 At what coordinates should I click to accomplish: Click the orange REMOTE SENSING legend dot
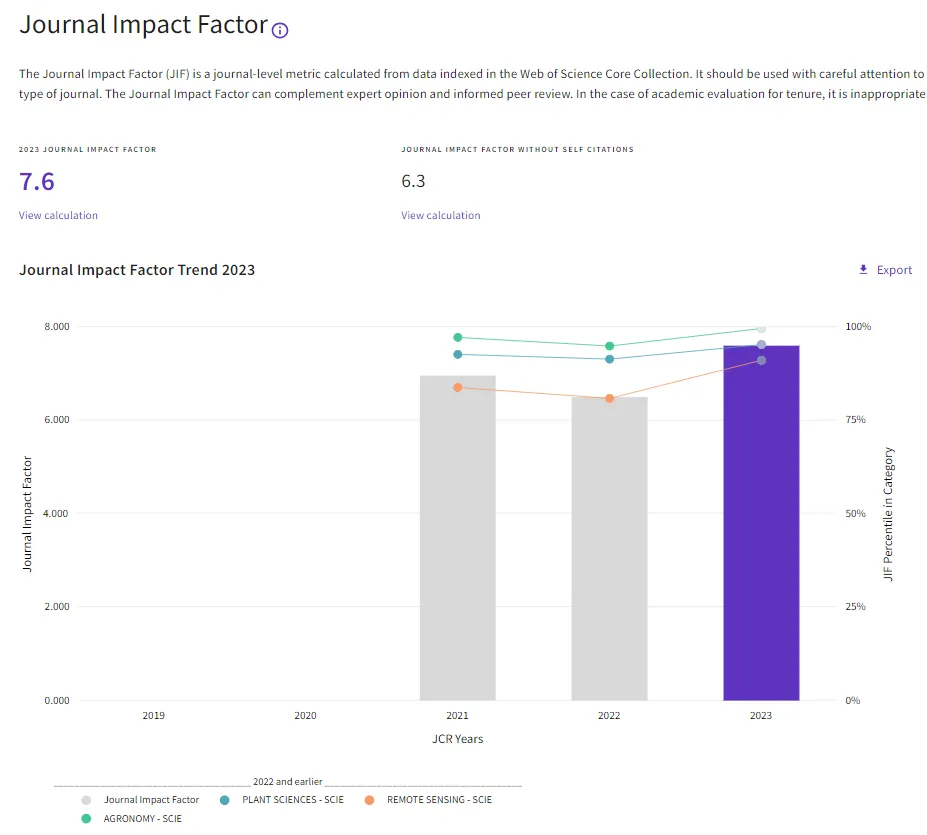click(x=369, y=800)
